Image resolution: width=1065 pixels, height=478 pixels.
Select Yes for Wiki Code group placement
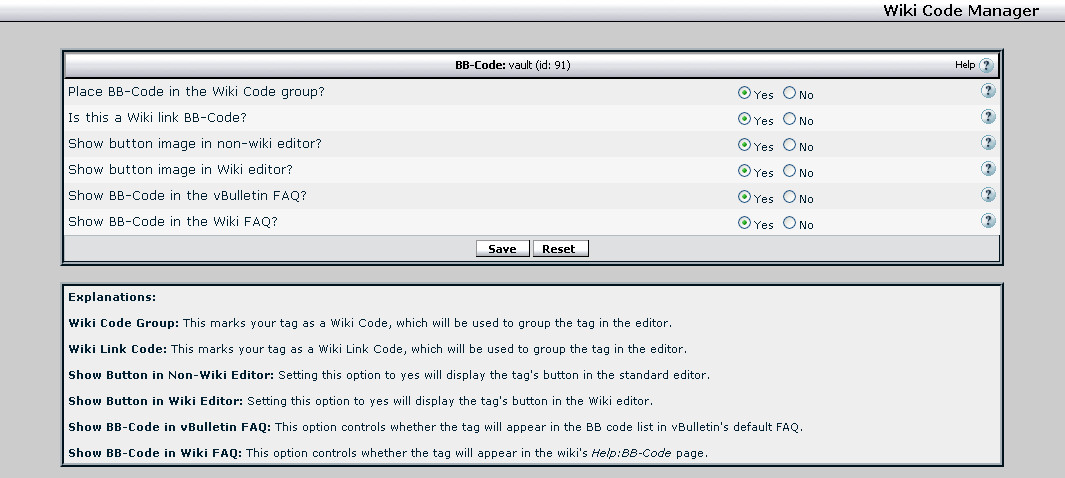point(744,93)
